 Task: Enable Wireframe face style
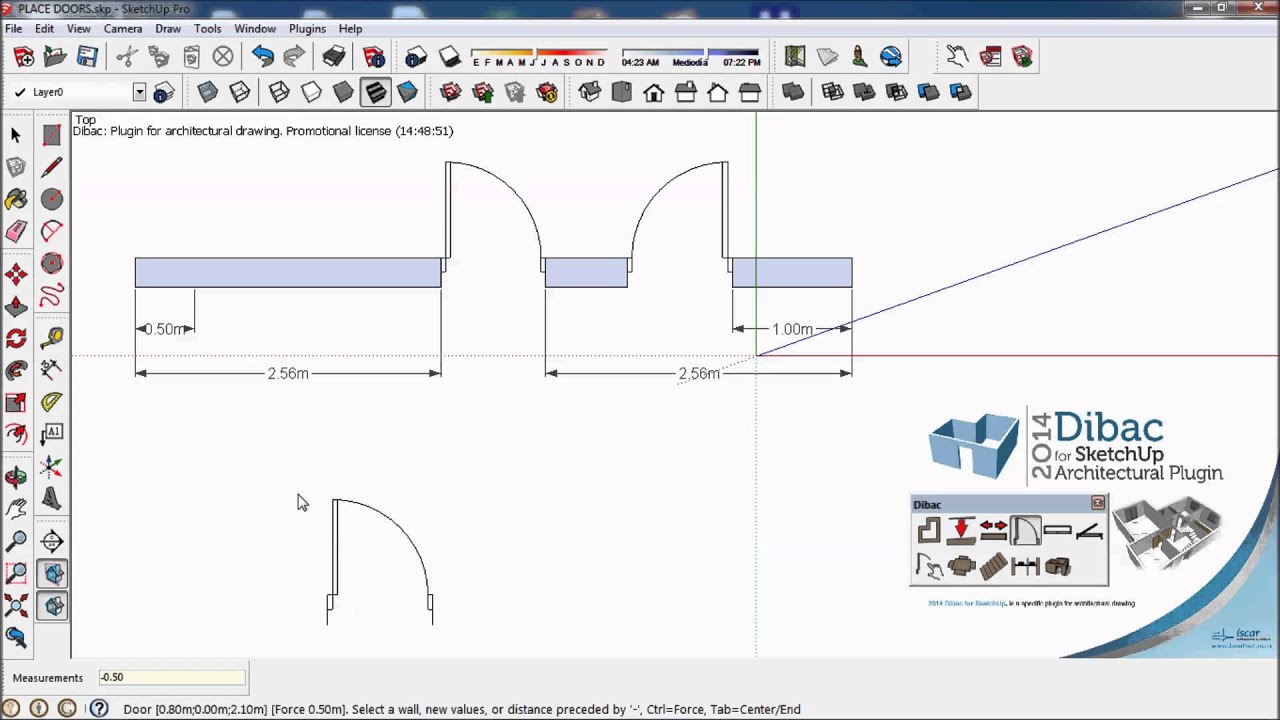(x=279, y=92)
